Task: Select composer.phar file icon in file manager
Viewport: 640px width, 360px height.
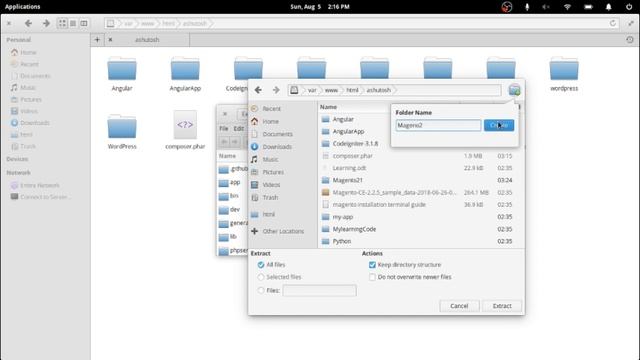Action: 185,125
